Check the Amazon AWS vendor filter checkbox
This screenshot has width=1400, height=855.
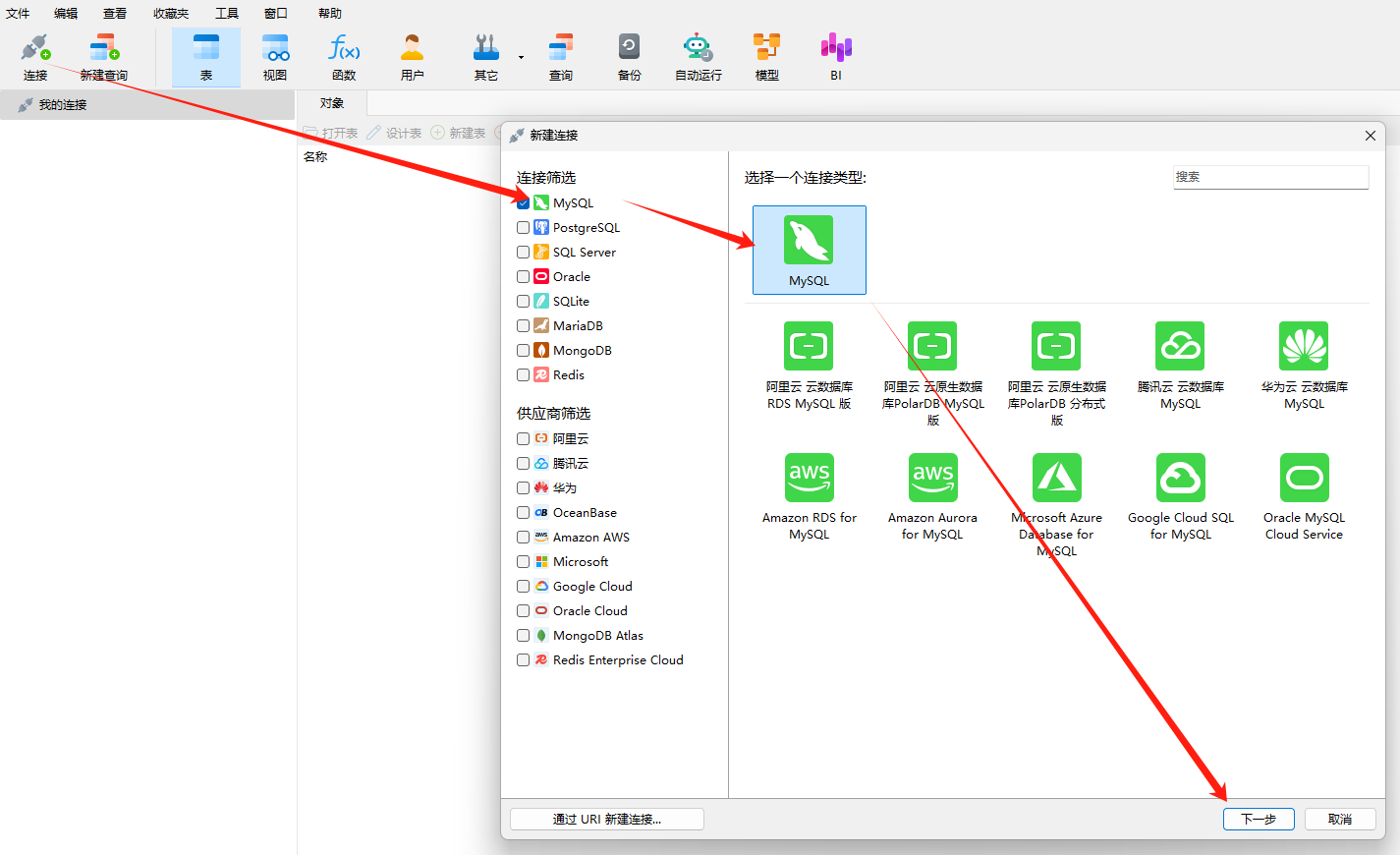click(x=524, y=538)
